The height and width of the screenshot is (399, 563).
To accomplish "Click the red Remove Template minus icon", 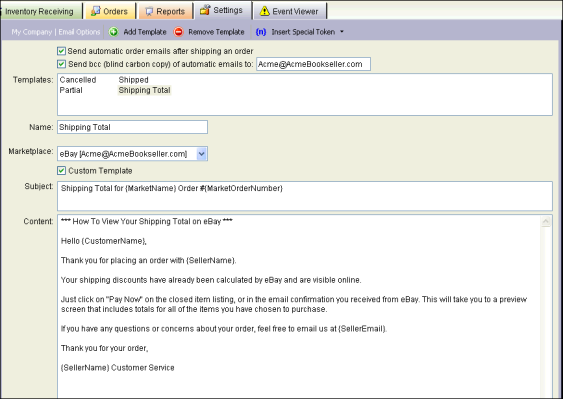I will point(178,32).
